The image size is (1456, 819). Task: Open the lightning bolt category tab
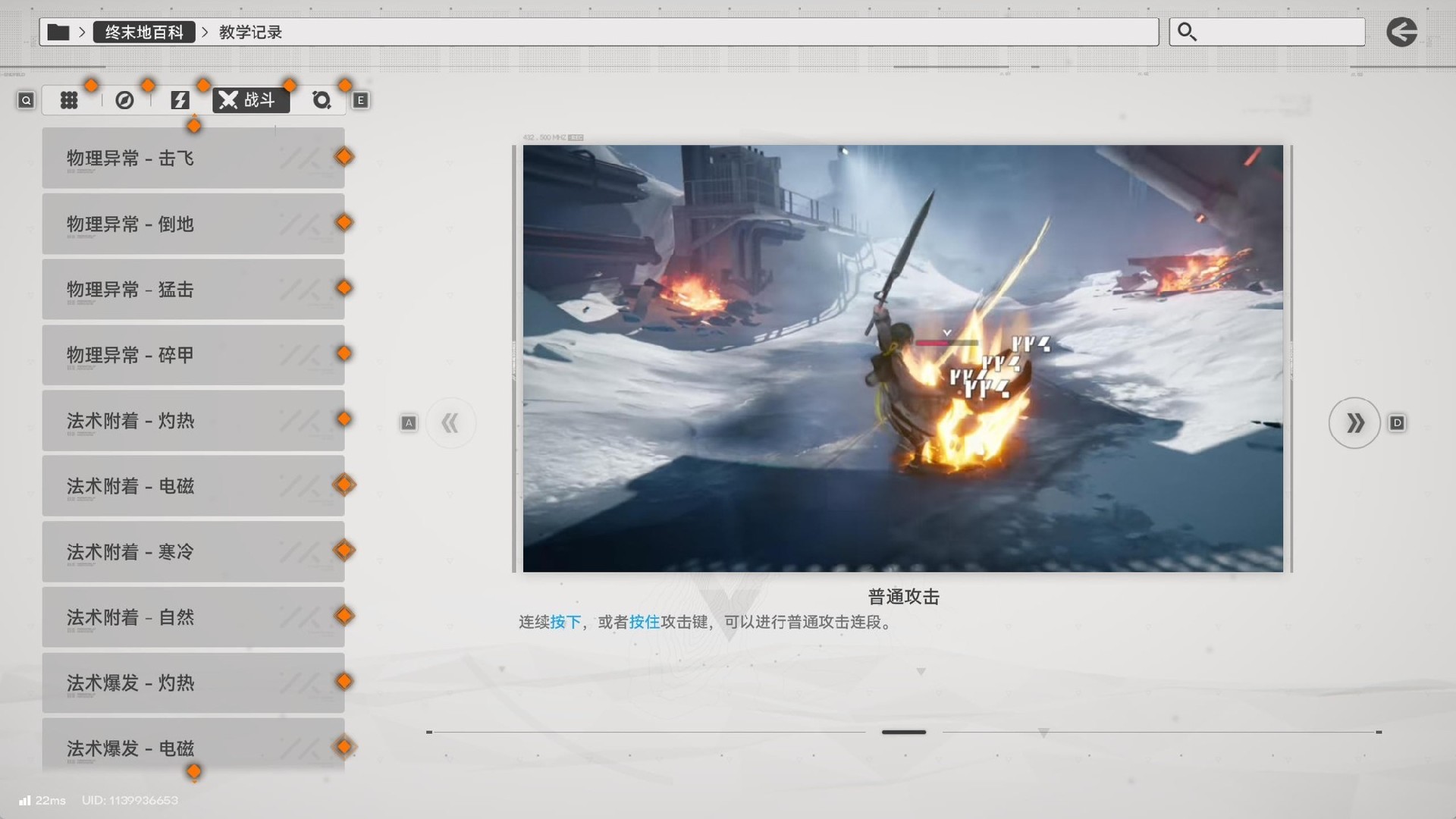[180, 100]
